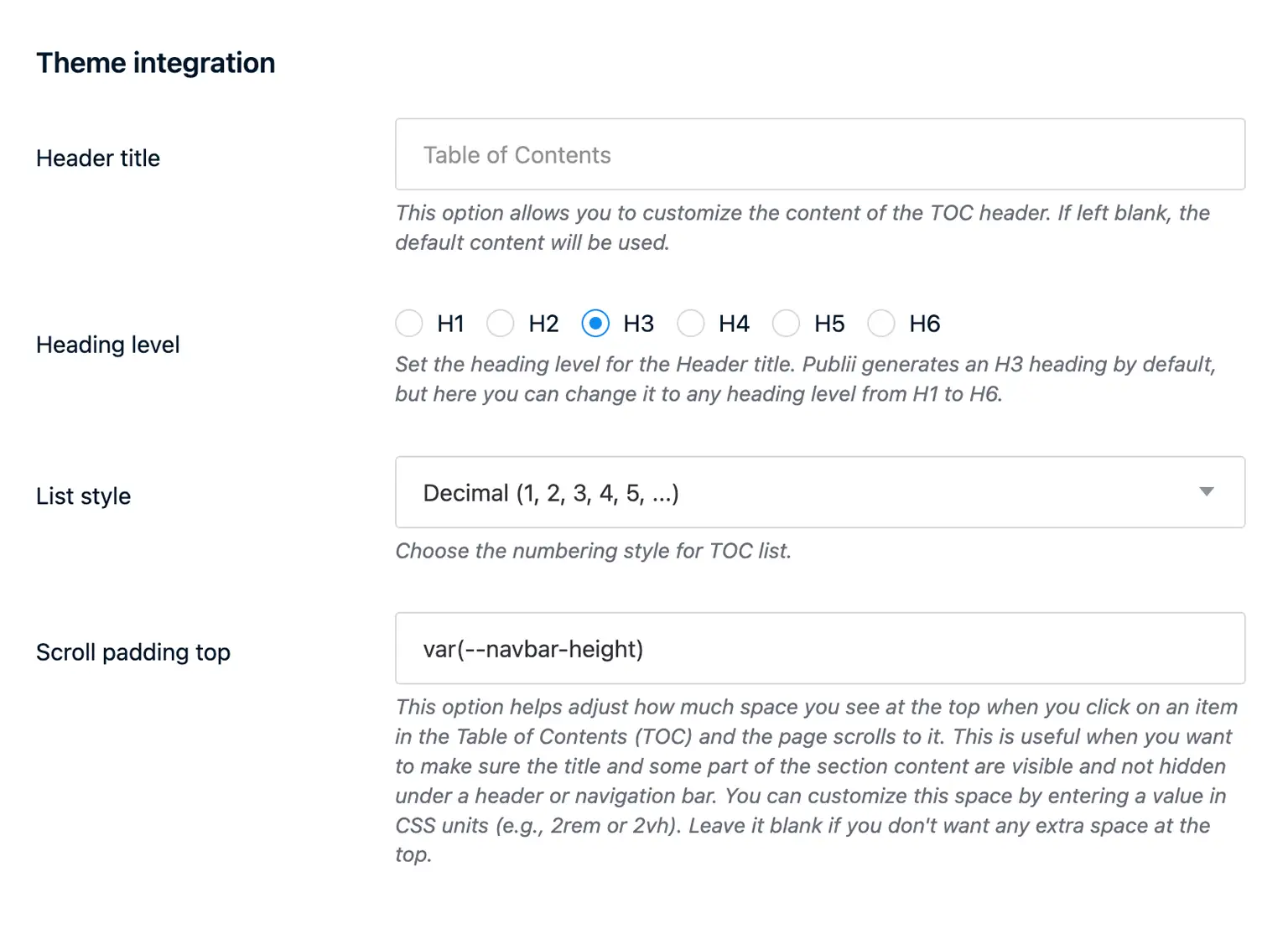1288x929 pixels.
Task: Select the H4 heading level radio button
Action: 691,323
